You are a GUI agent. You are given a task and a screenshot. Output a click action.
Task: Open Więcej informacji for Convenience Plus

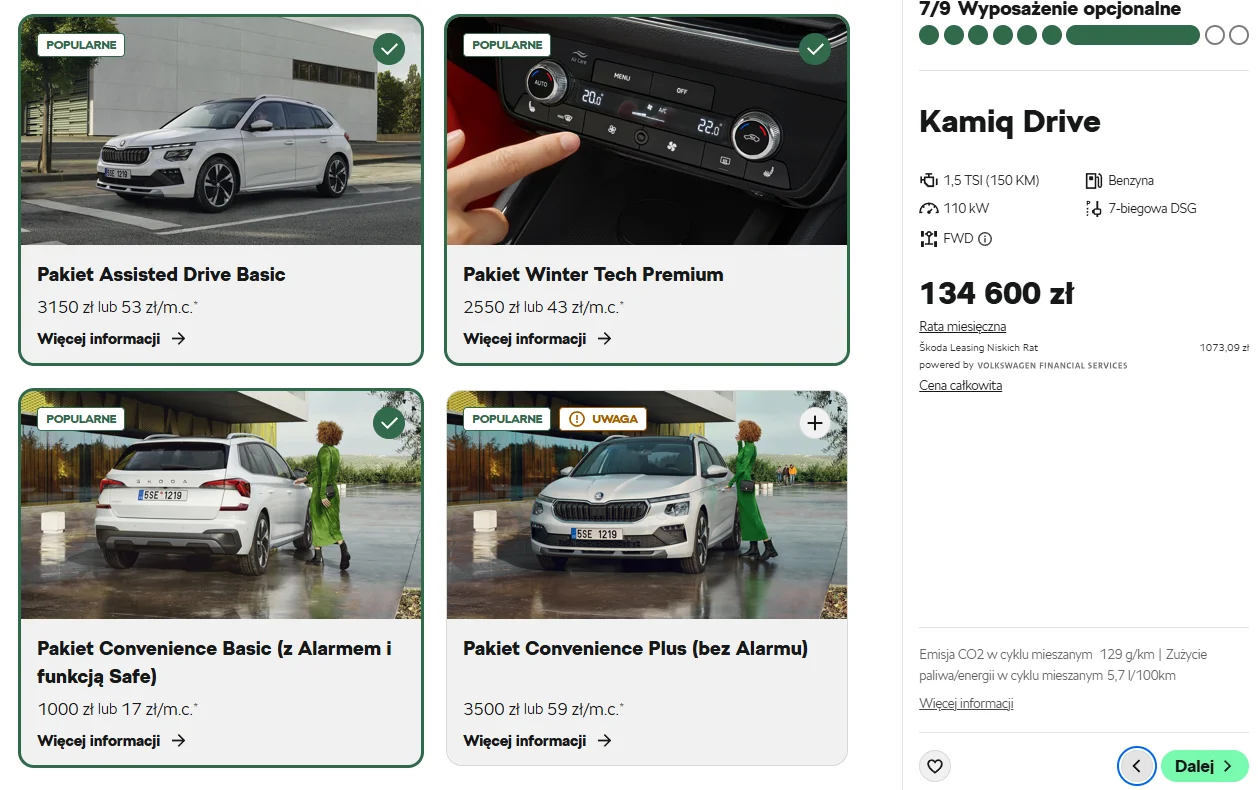pos(537,741)
